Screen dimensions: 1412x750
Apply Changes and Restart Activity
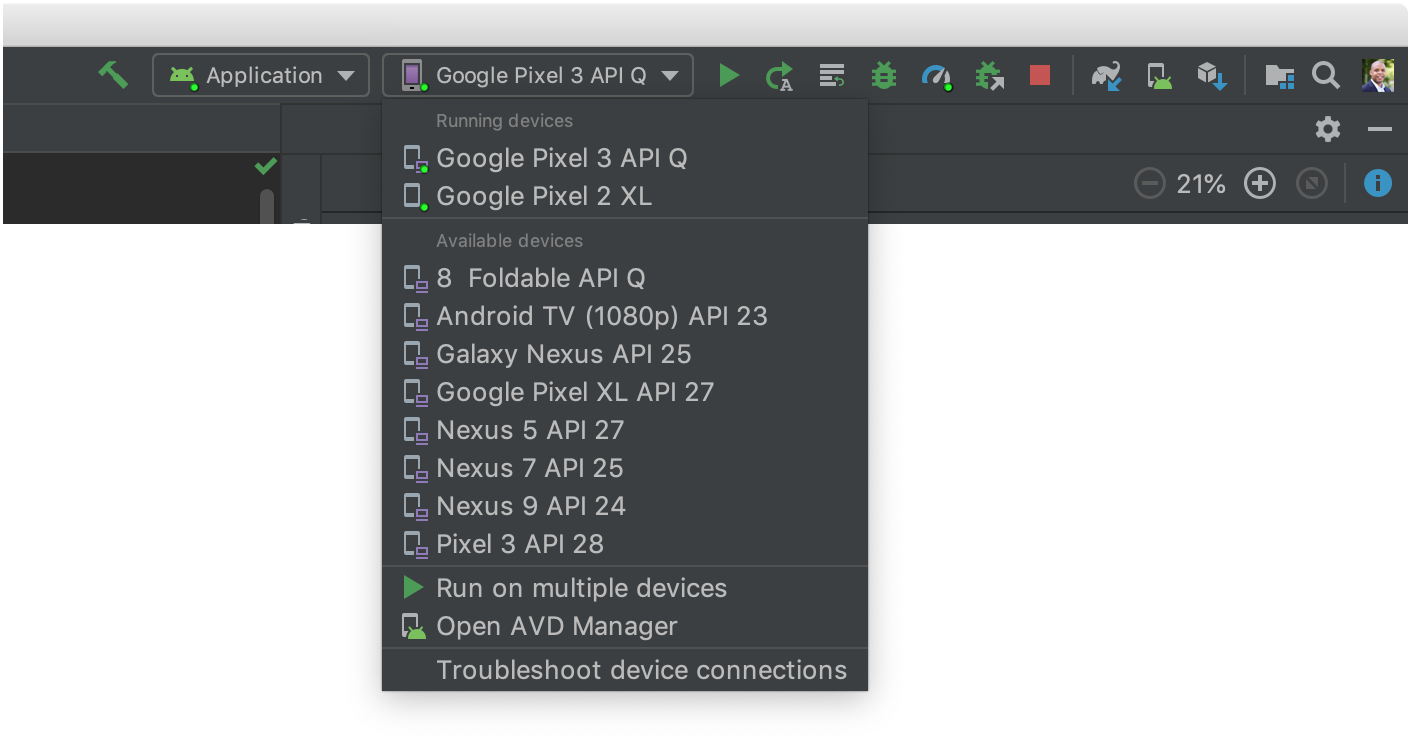pyautogui.click(x=780, y=75)
